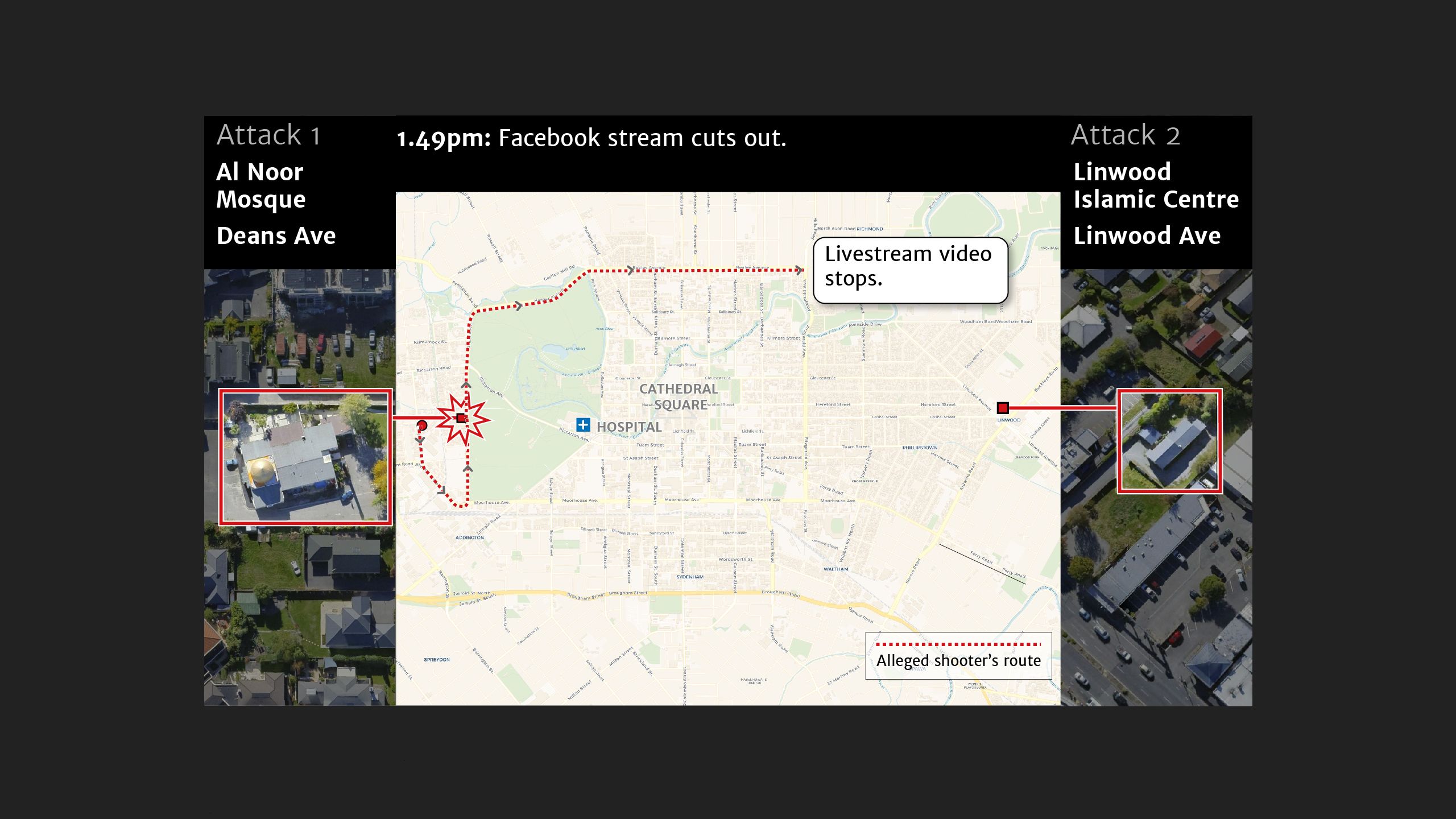
Task: Select the 'Attack 1' heading
Action: [268, 135]
